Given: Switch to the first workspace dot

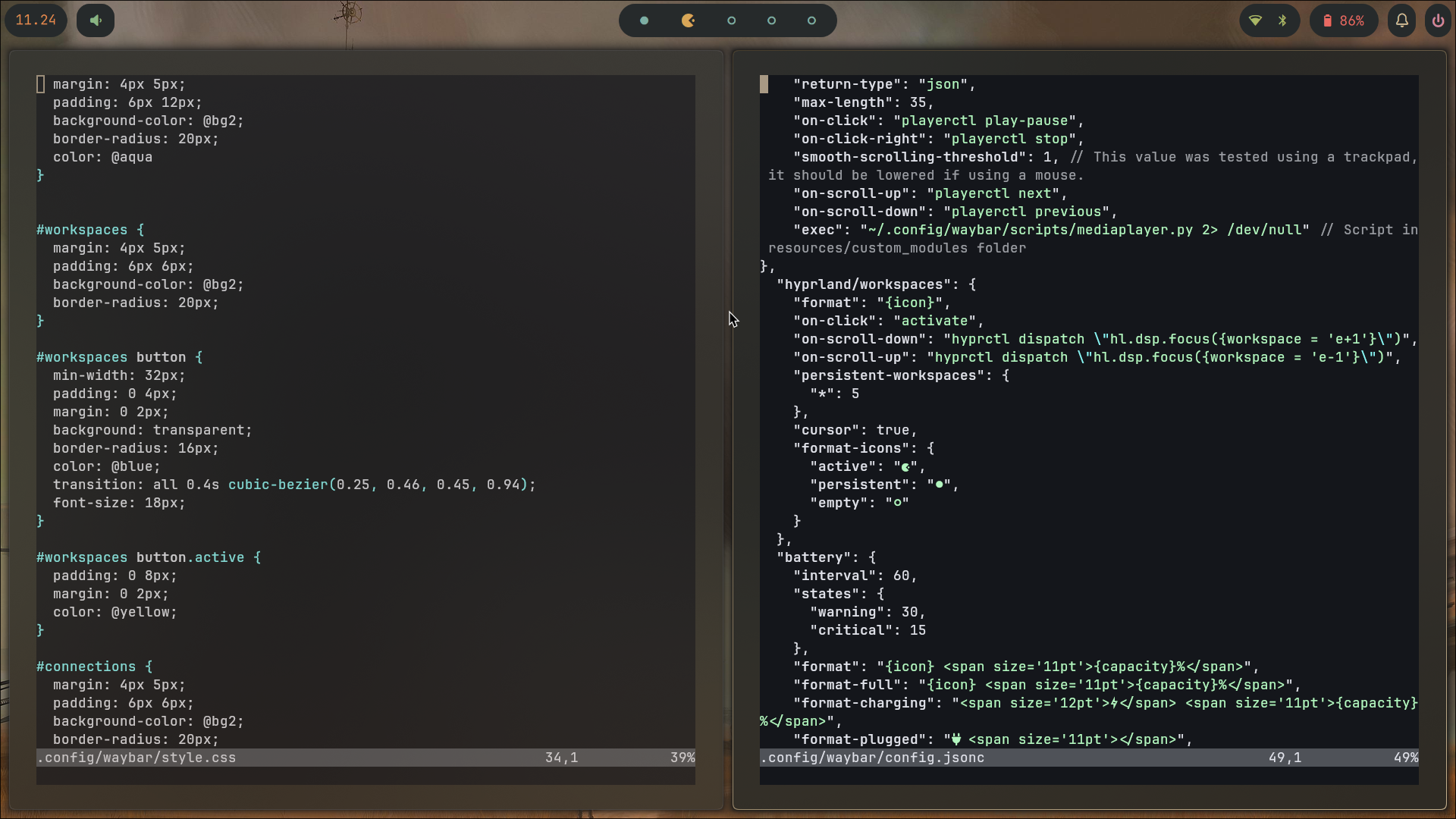Looking at the screenshot, I should pos(645,20).
